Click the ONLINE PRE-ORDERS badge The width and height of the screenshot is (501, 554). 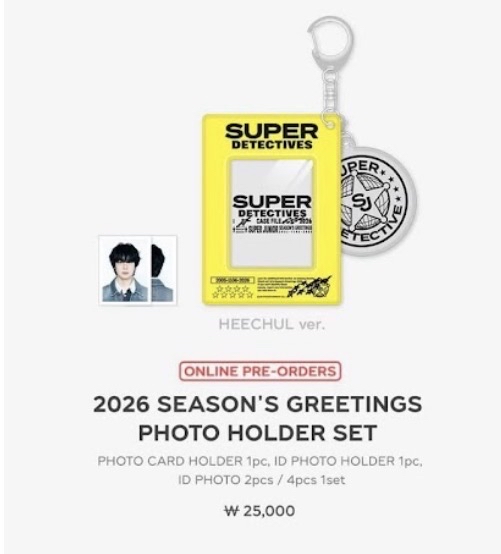tap(260, 371)
